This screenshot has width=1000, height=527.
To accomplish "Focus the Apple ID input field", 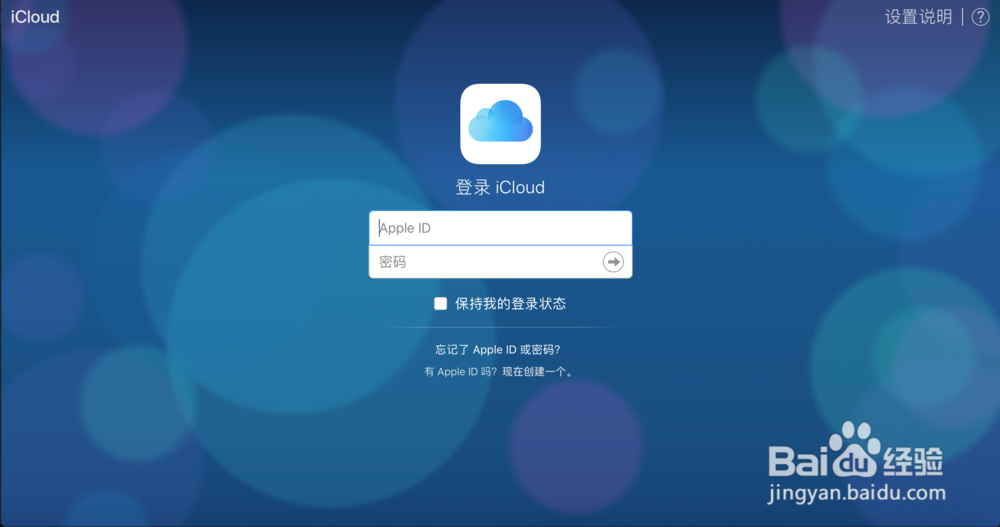I will [500, 228].
